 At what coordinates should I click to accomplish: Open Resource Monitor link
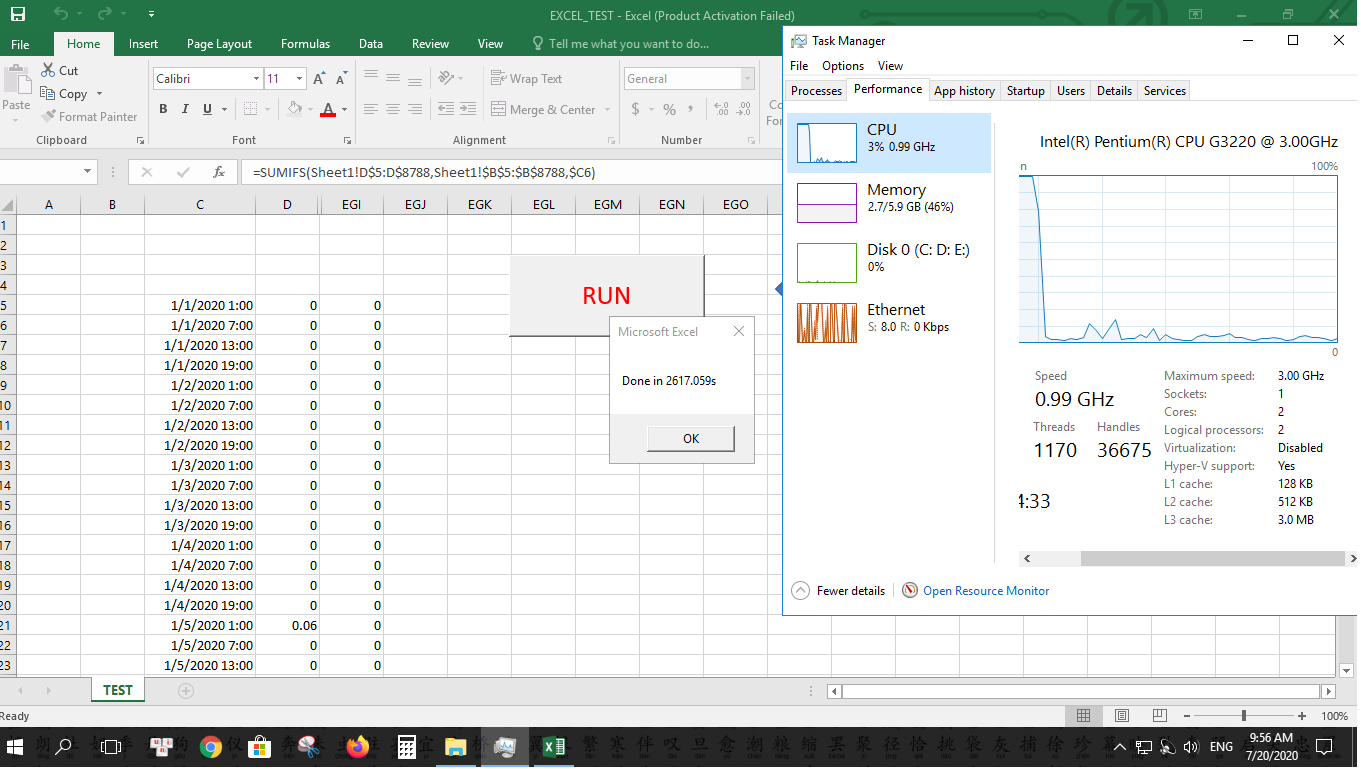tap(986, 591)
